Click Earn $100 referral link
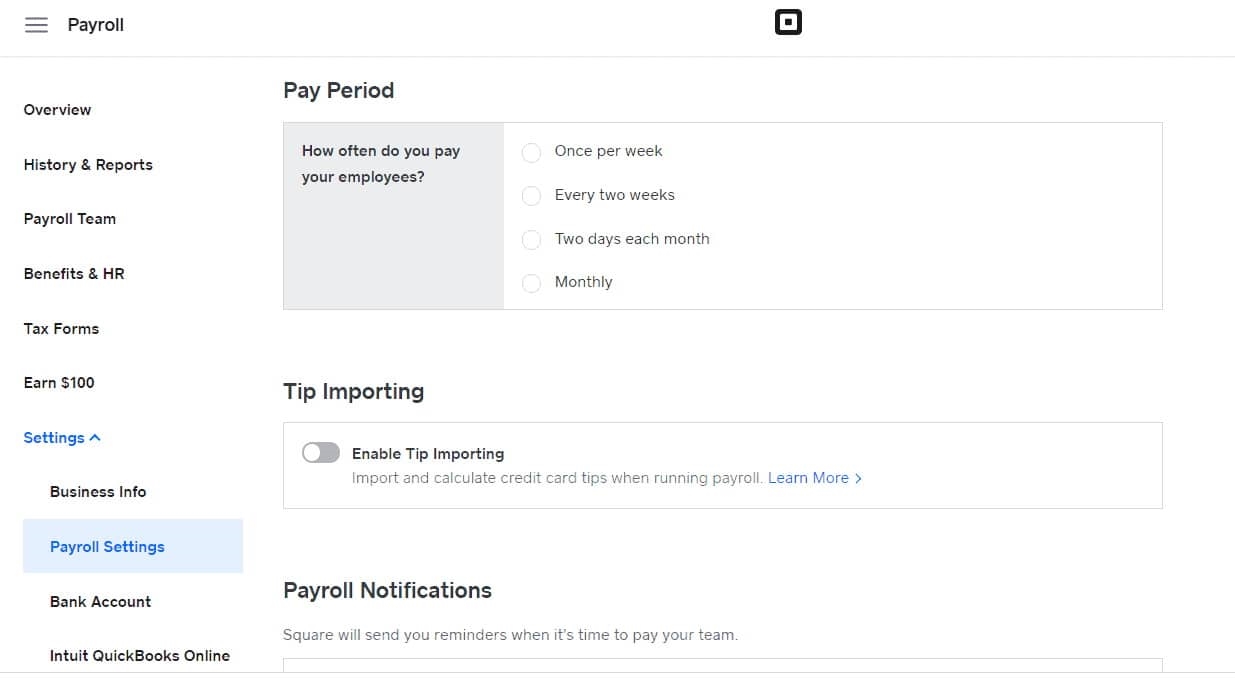 [x=59, y=383]
